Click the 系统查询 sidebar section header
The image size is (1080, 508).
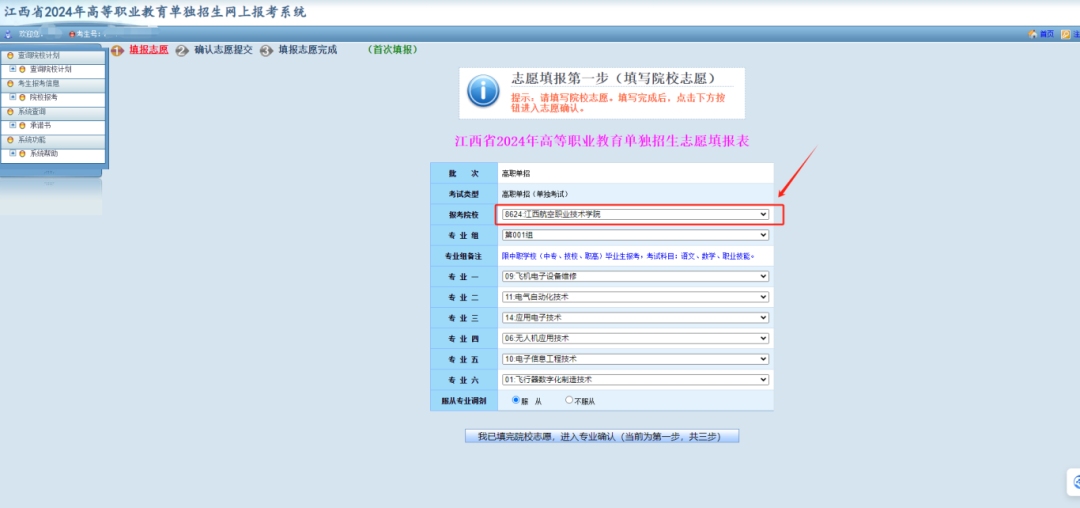54,112
